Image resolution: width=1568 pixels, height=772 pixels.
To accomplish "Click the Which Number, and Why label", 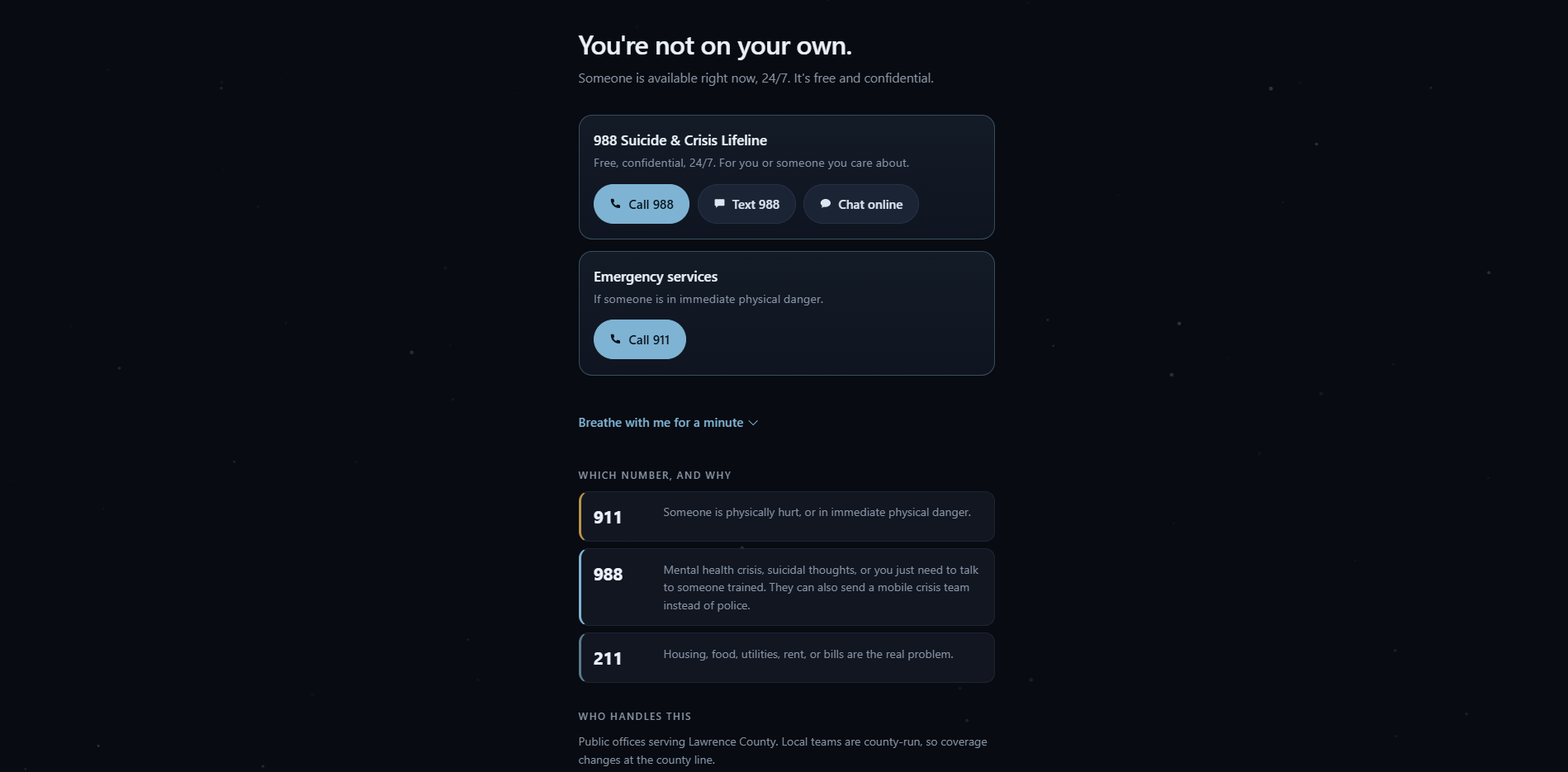I will pos(654,475).
